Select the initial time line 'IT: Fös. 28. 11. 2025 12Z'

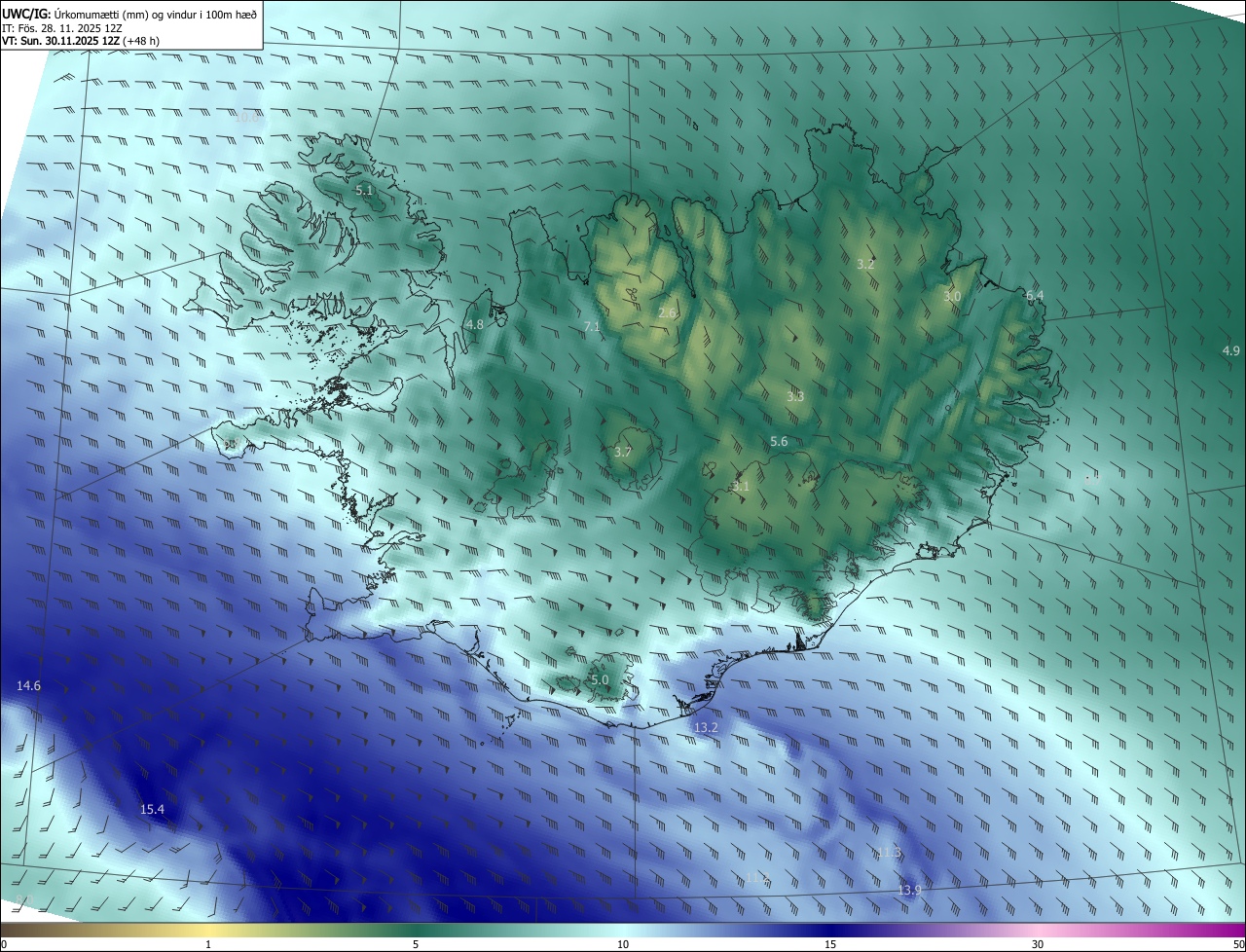(x=62, y=27)
